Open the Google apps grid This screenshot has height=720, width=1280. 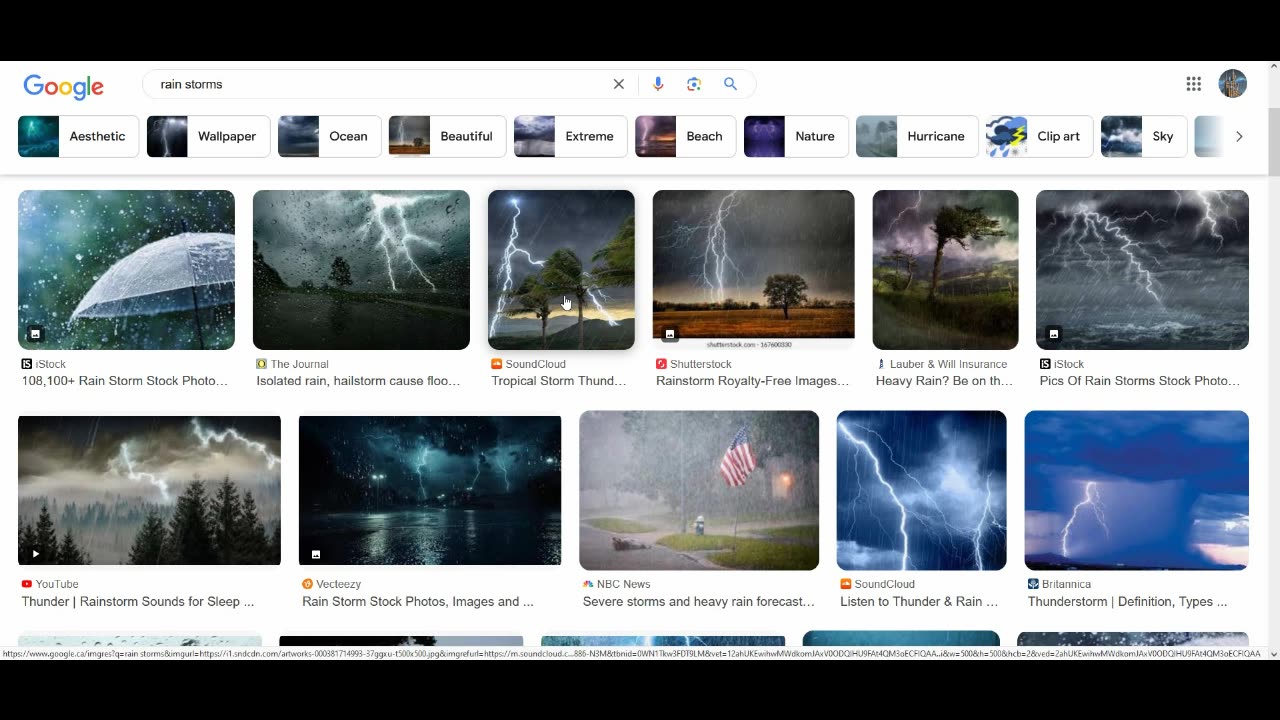[1194, 84]
